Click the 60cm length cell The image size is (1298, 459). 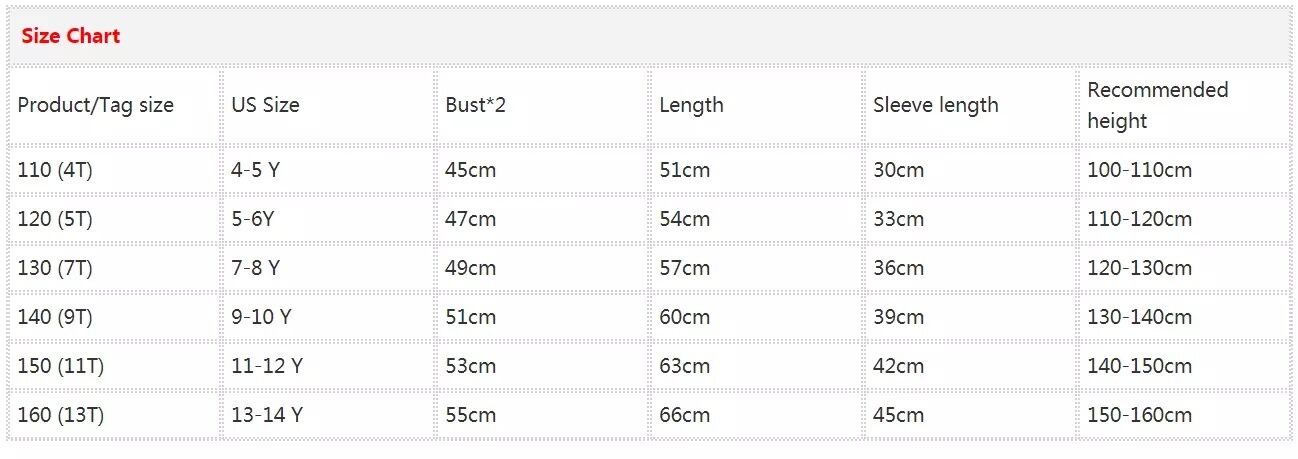684,317
